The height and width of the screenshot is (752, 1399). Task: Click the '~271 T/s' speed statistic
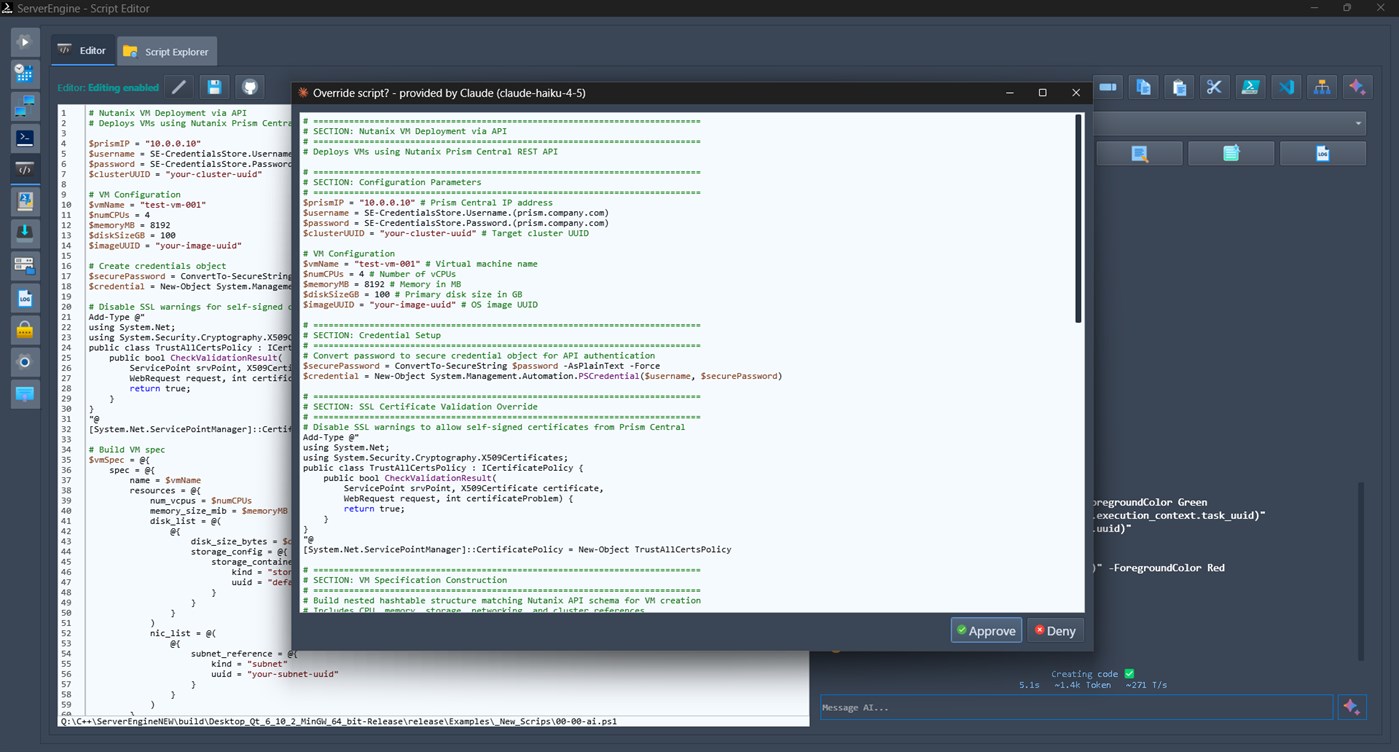pos(1146,685)
